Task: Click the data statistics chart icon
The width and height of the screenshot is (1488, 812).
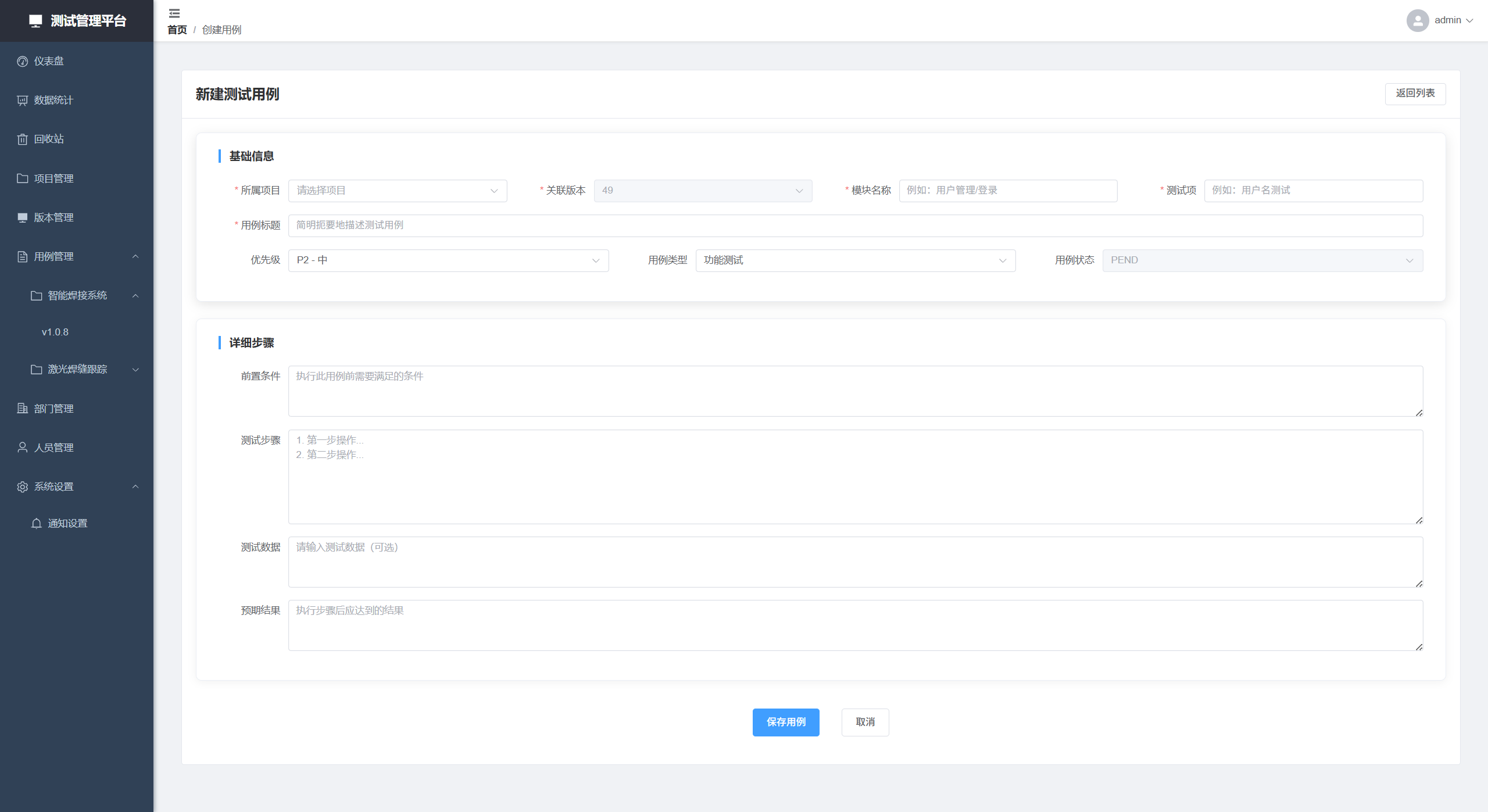Action: click(22, 101)
